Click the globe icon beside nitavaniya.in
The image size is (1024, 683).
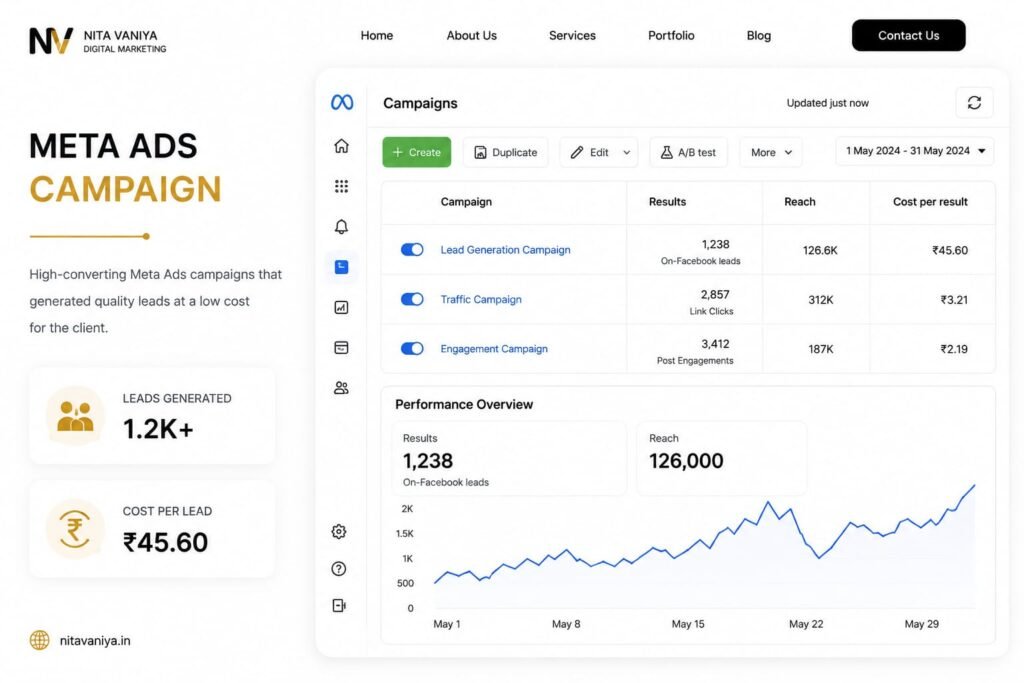tap(39, 640)
